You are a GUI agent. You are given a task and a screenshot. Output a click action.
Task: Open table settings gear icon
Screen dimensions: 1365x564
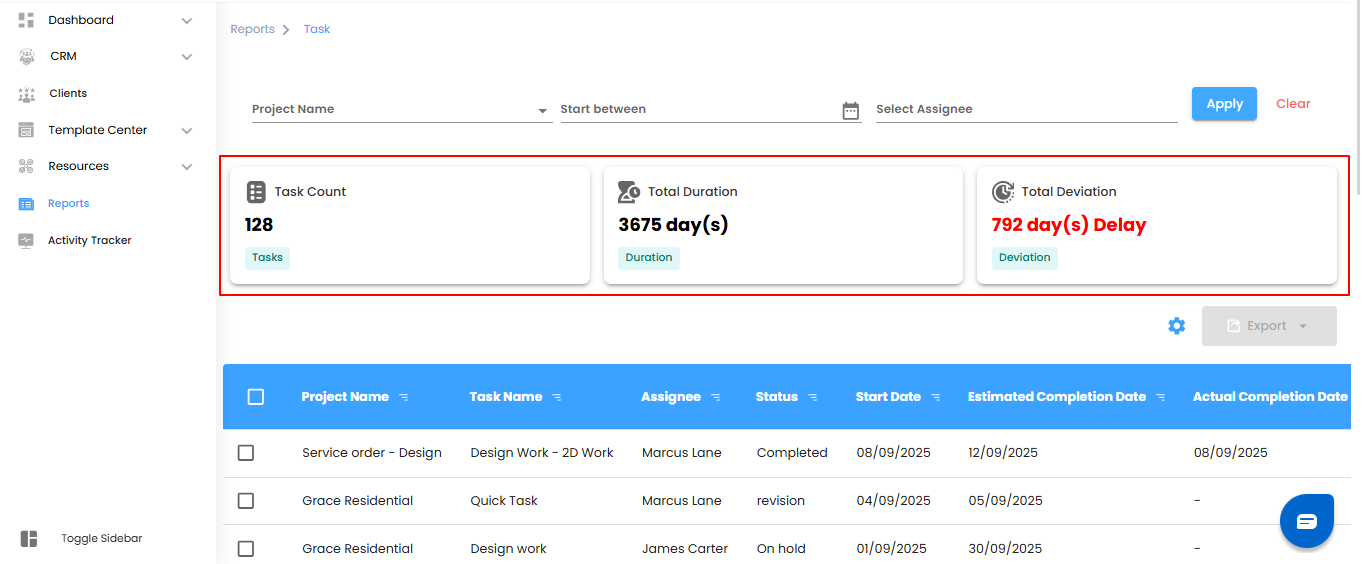click(1177, 326)
